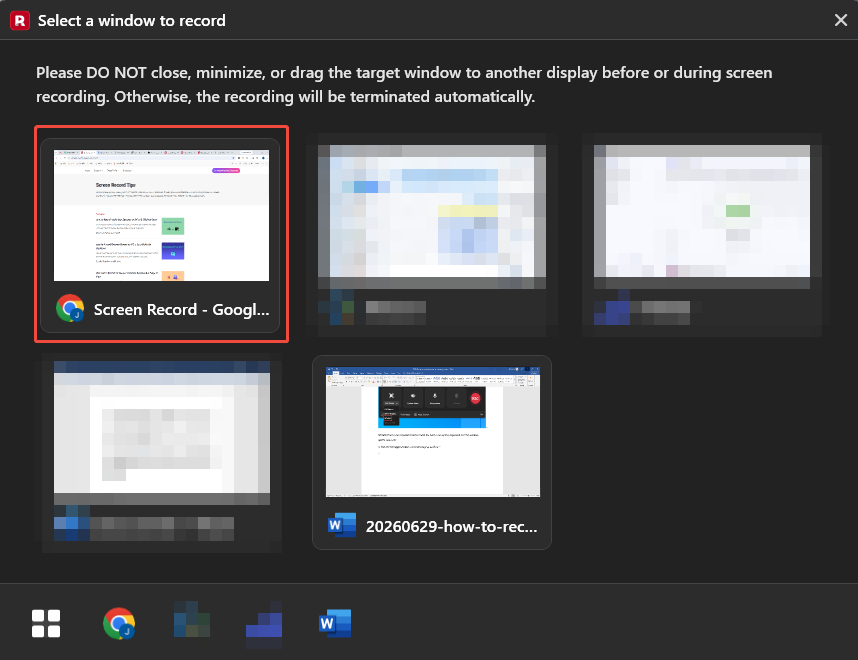Select the Screen Record Google Chrome window card

coord(160,235)
